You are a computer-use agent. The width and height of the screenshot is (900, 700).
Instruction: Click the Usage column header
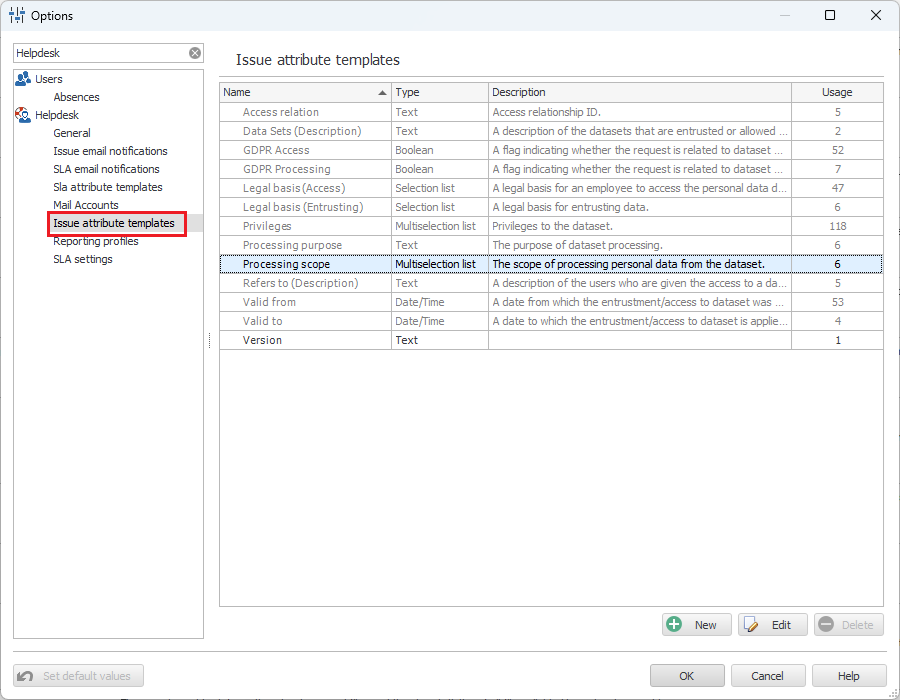point(836,92)
